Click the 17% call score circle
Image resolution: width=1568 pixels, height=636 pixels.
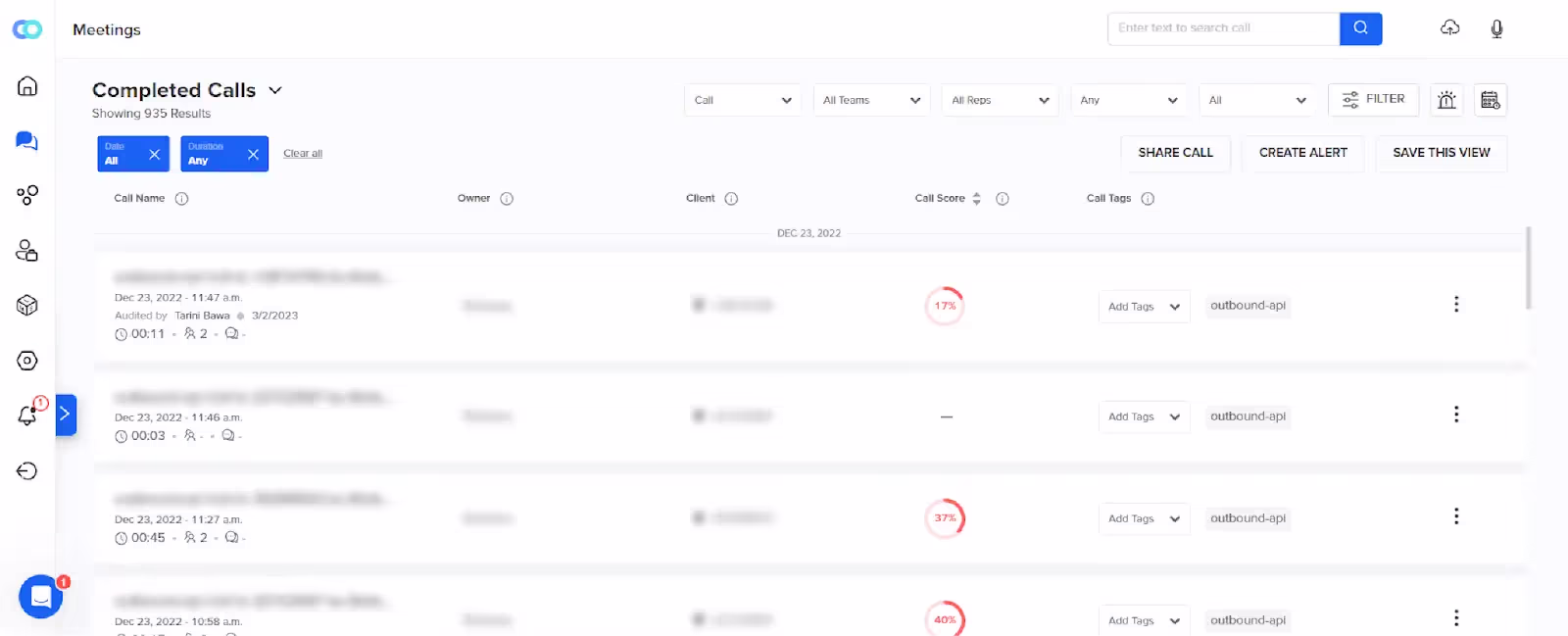(x=945, y=306)
